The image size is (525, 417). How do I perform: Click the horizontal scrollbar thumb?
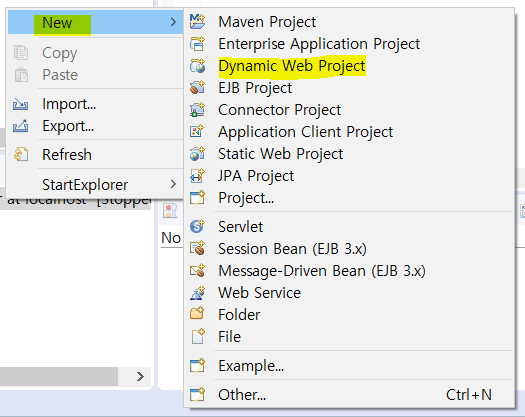59,376
